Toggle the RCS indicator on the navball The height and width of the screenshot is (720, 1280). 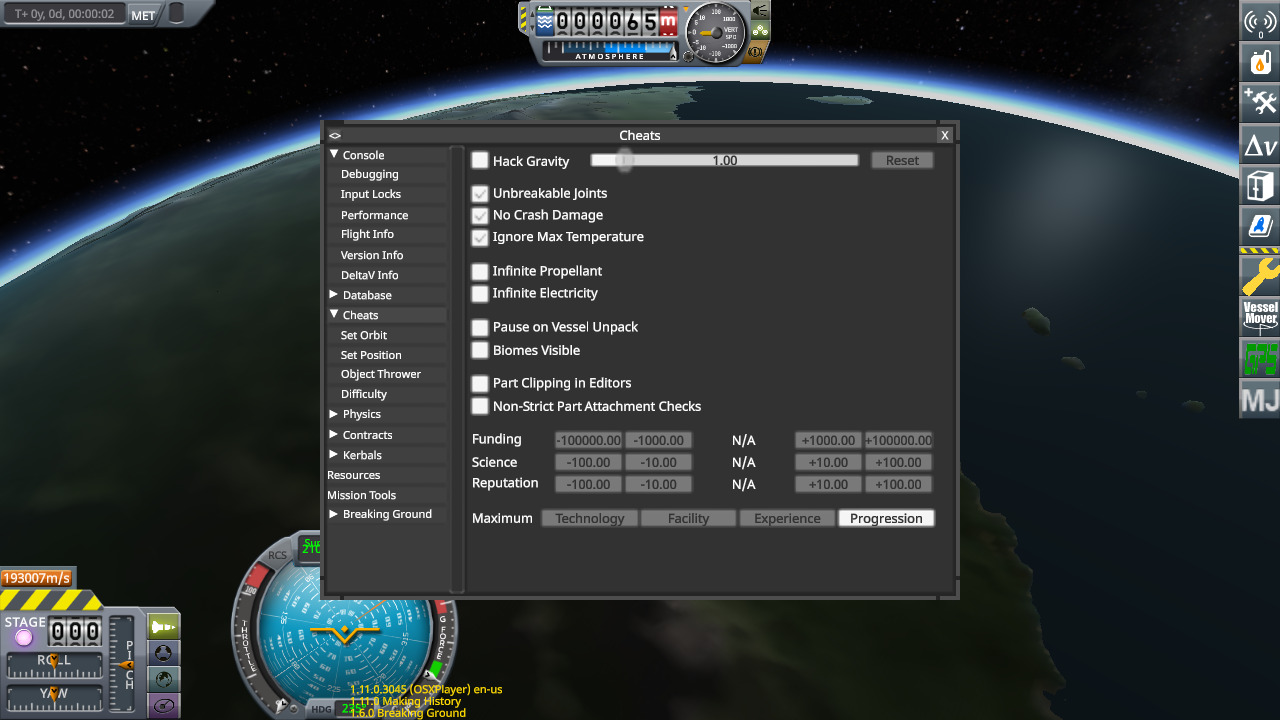click(277, 556)
